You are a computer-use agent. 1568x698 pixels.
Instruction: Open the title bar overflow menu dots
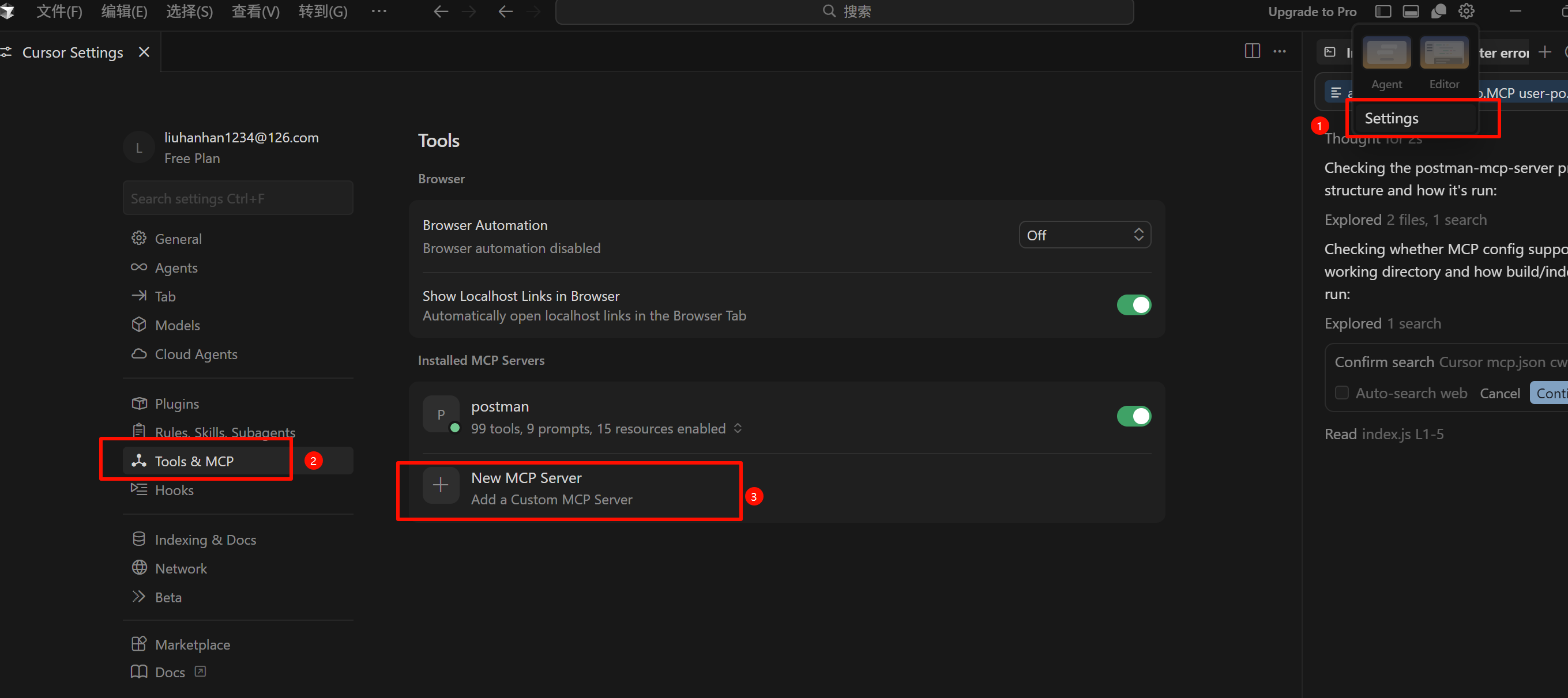click(379, 11)
